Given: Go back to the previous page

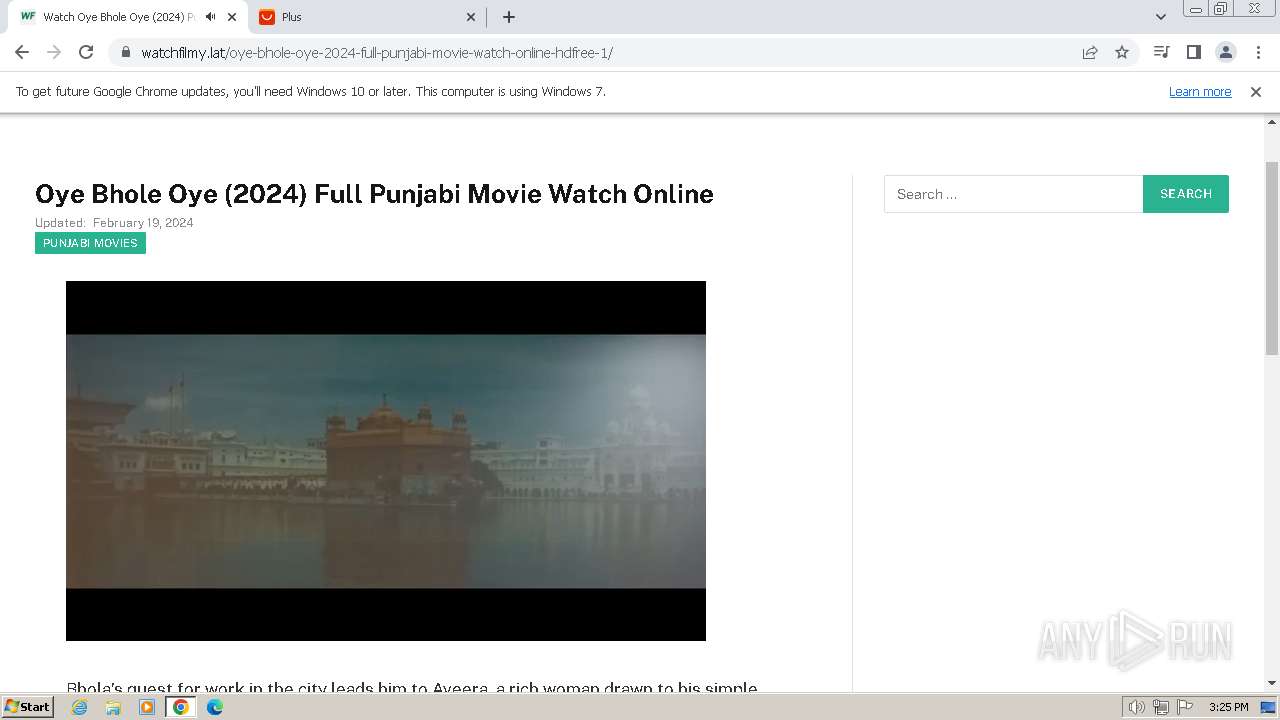Looking at the screenshot, I should [x=22, y=52].
